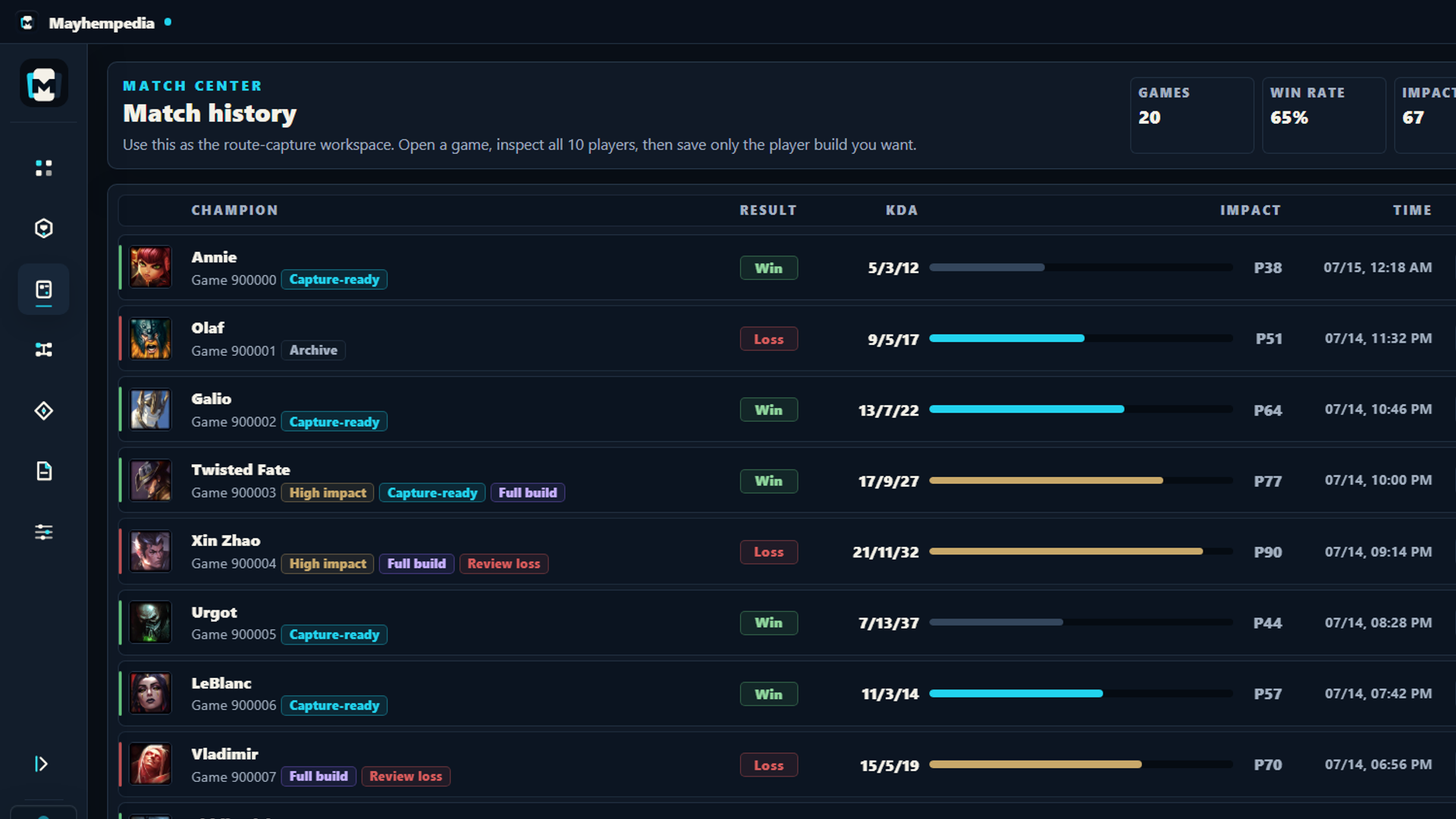Click the WIN RATE 65% stat card

coord(1323,115)
